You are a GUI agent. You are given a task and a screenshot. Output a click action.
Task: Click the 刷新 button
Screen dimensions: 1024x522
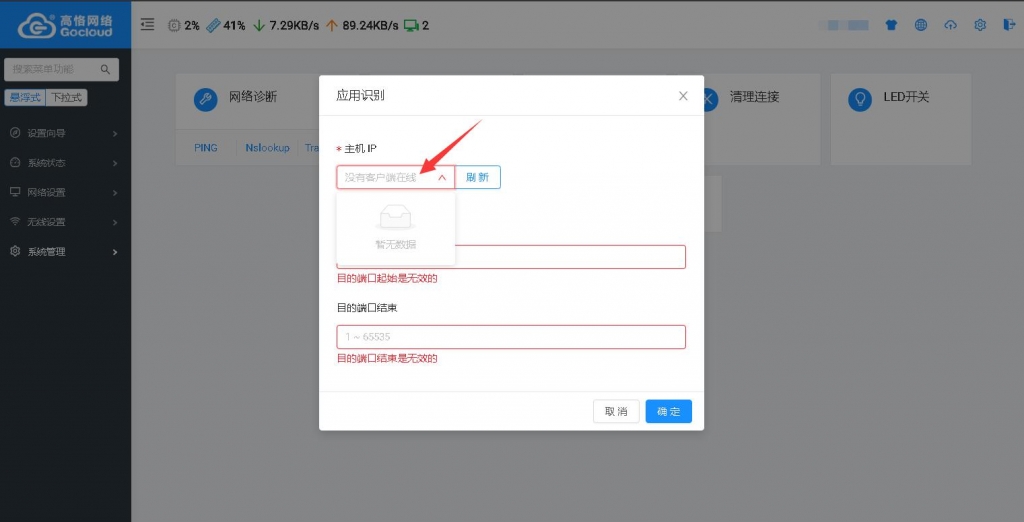[477, 177]
